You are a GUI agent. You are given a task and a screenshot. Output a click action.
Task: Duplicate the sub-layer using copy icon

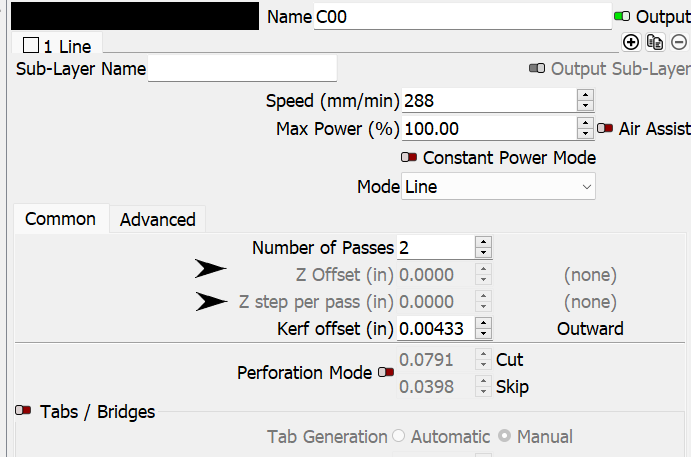point(655,42)
